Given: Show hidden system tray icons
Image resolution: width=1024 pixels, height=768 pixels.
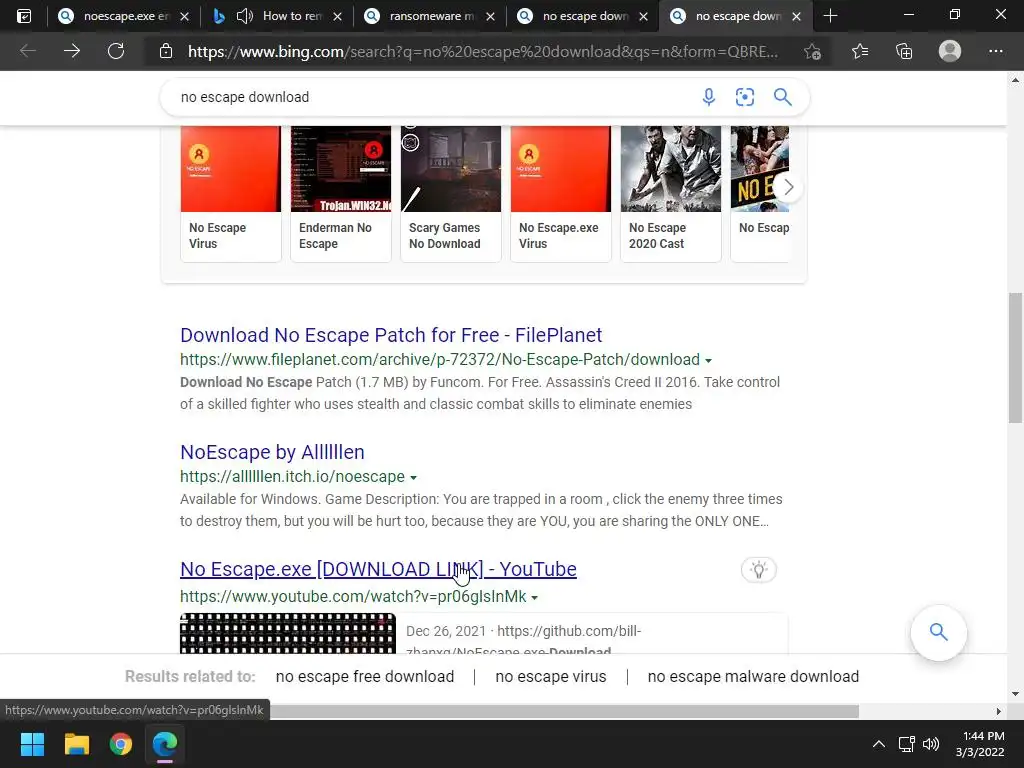Looking at the screenshot, I should tap(879, 744).
